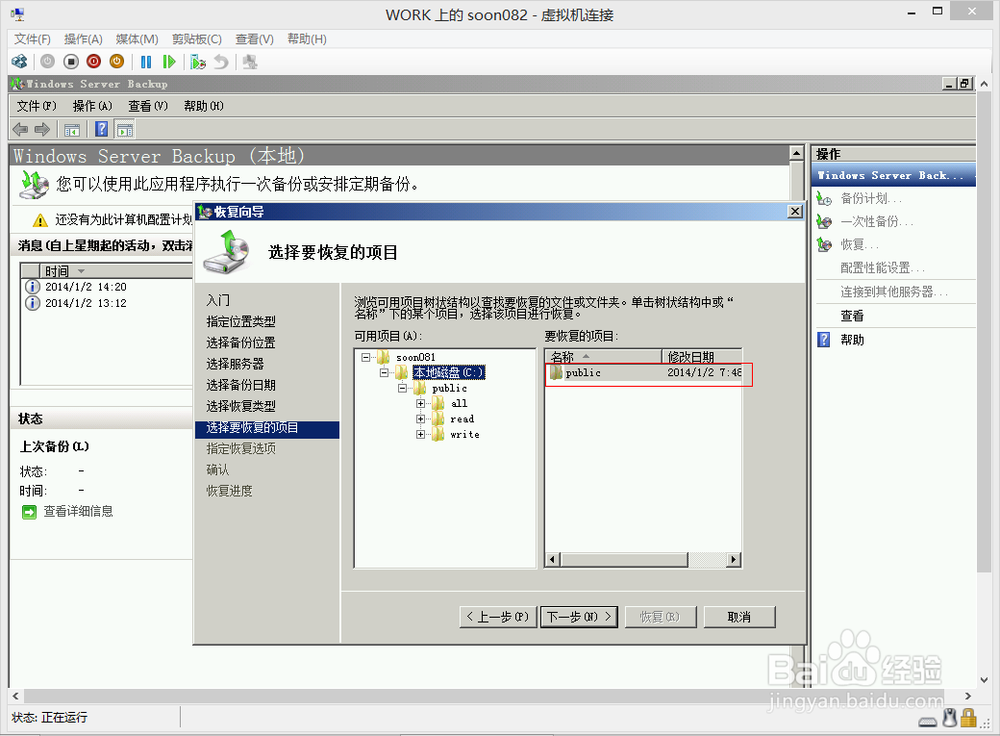
Task: Select message row 2014/1/2 14:20
Action: 108,287
